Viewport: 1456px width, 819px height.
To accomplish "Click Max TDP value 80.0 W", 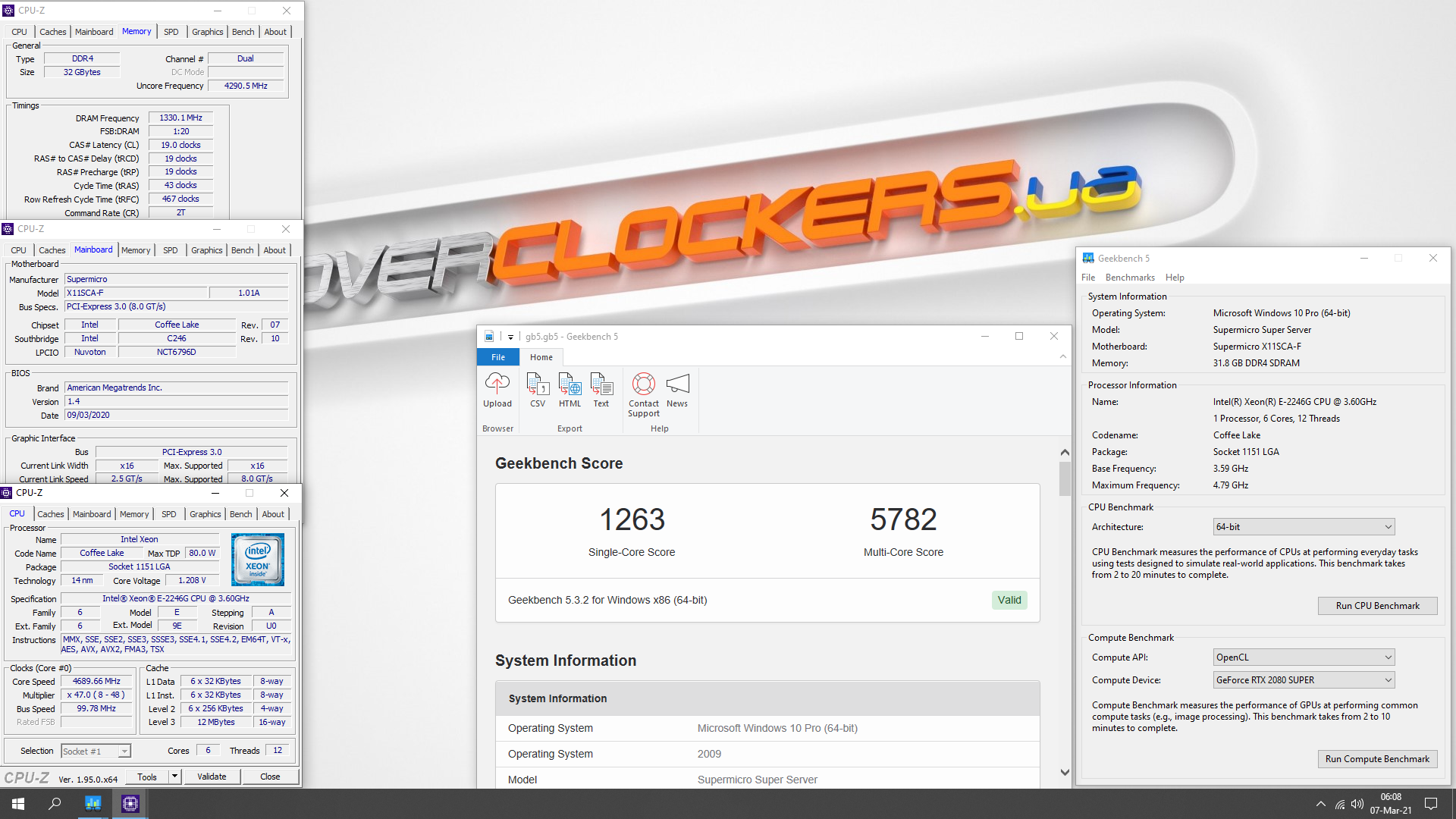I will coord(202,553).
